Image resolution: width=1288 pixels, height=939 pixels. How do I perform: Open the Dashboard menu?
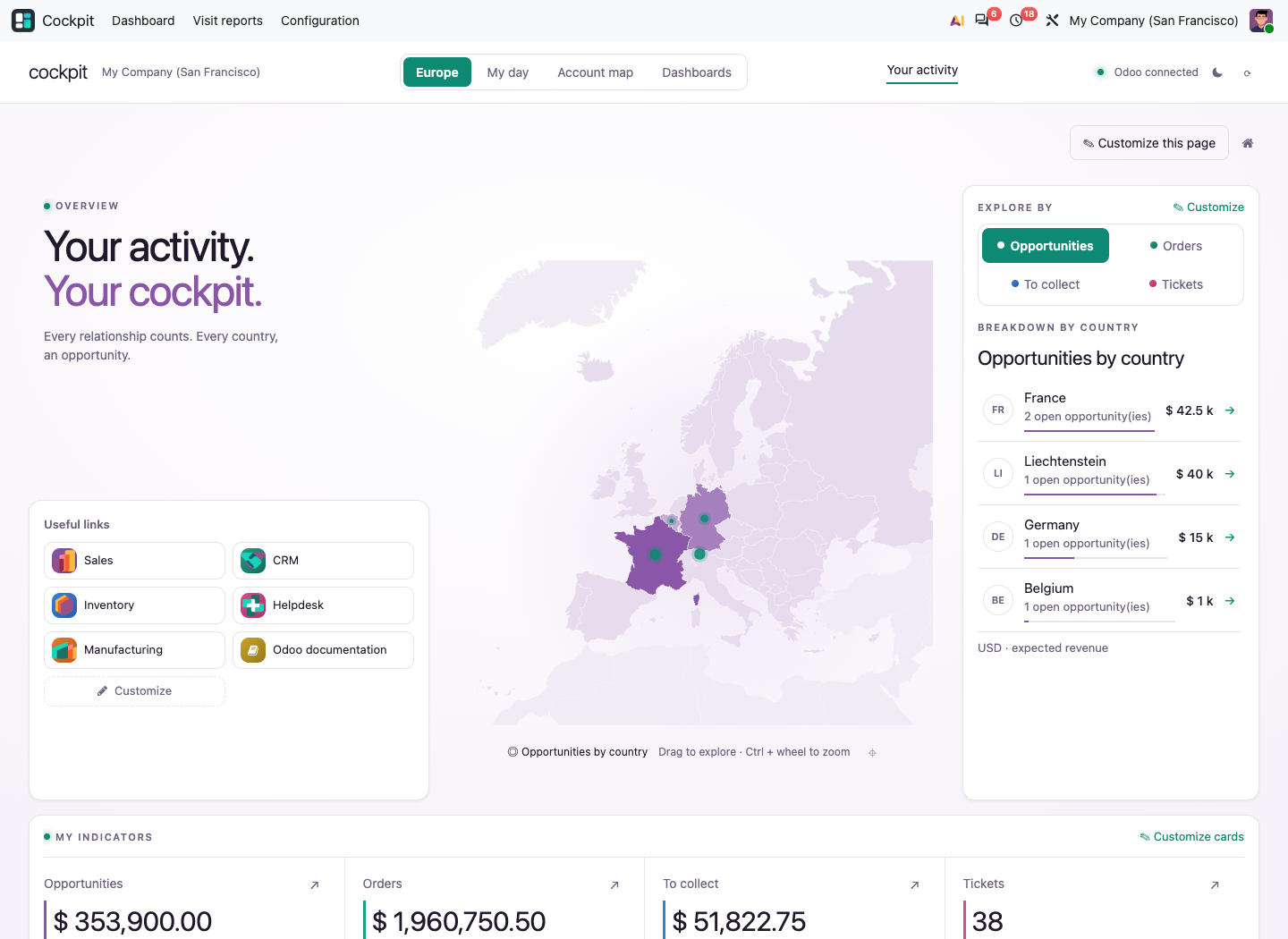click(x=143, y=21)
